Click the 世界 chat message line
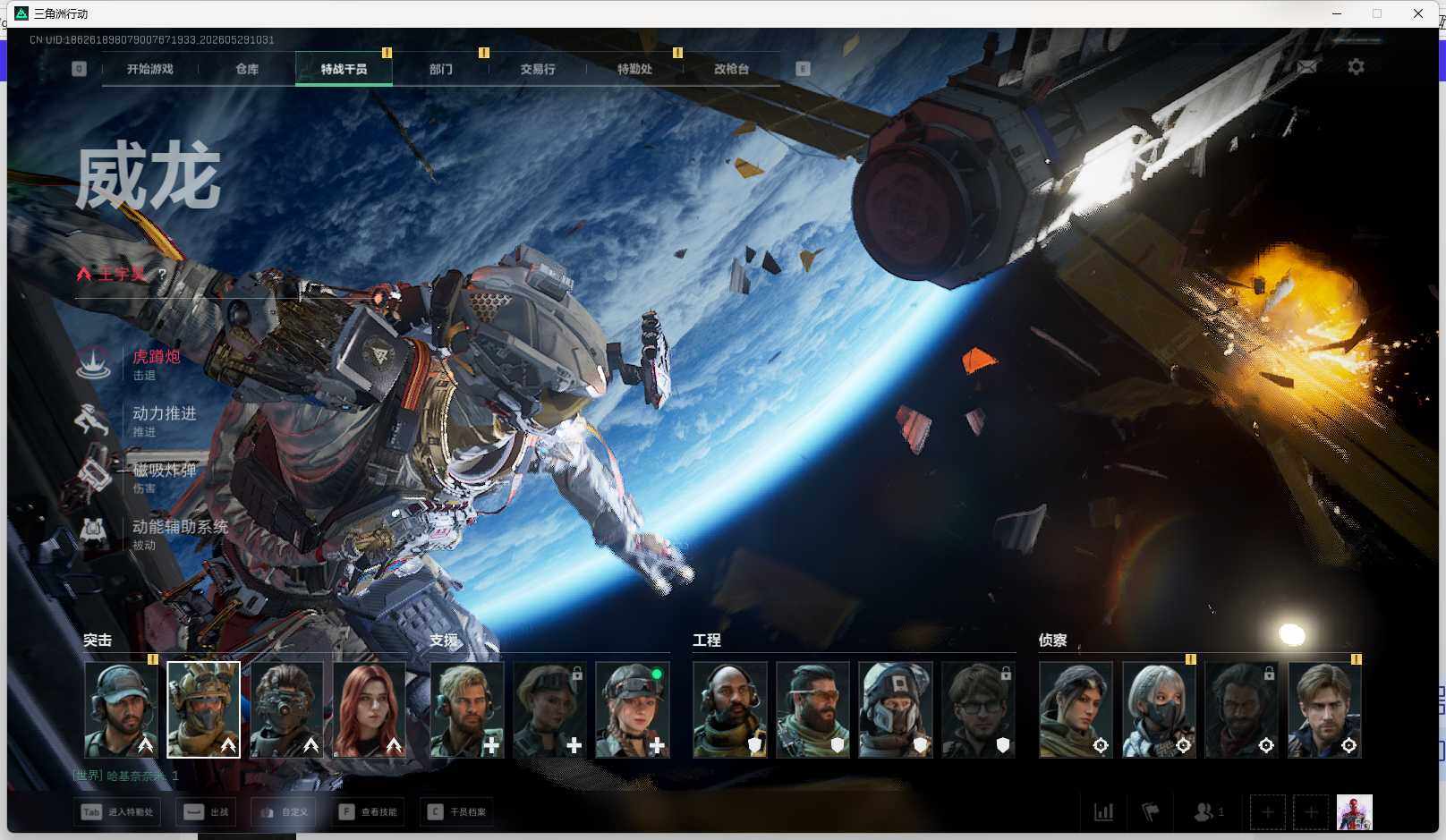Viewport: 1446px width, 840px height. [x=126, y=776]
